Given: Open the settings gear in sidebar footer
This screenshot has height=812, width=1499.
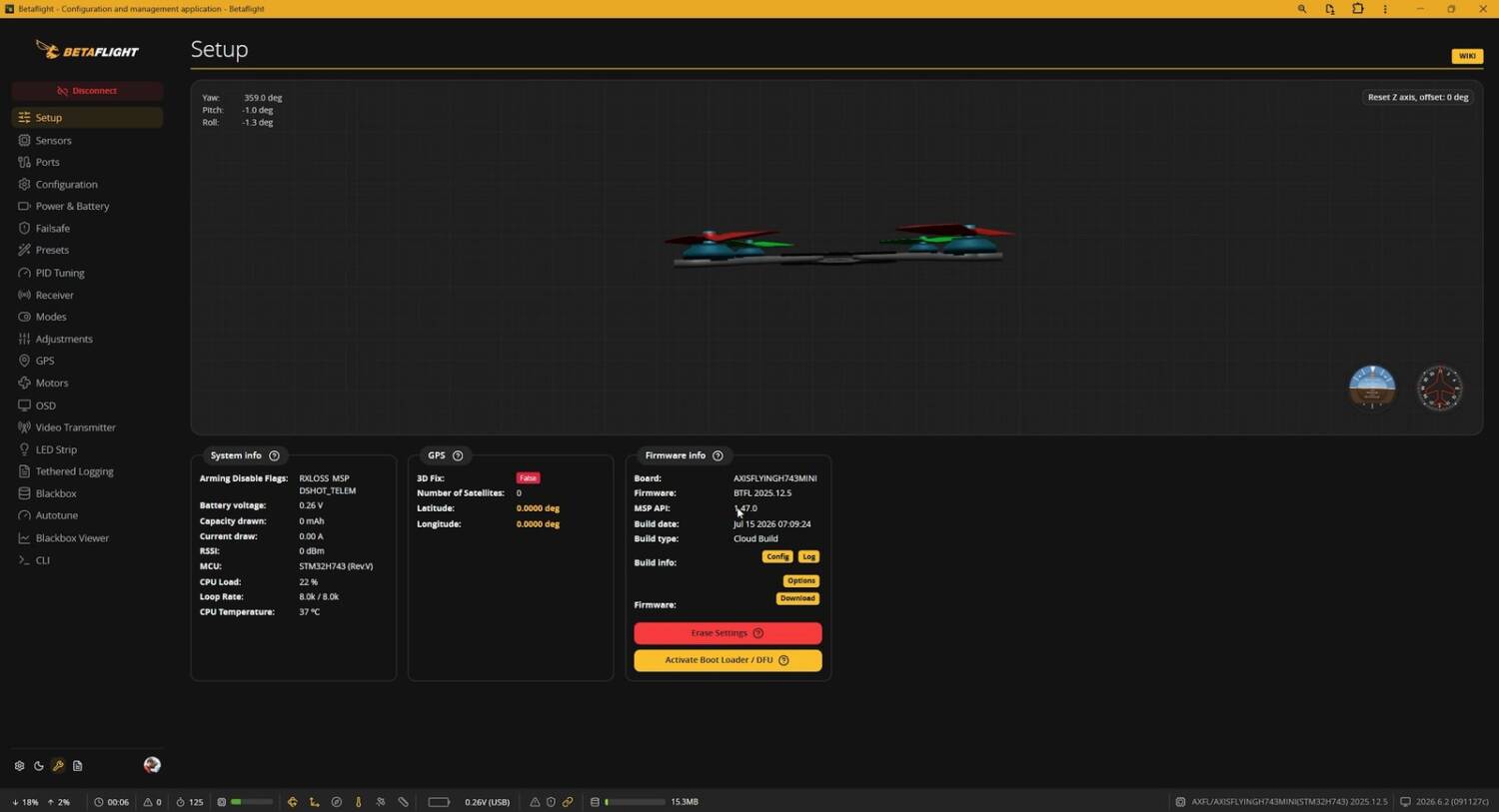Looking at the screenshot, I should click(x=19, y=766).
